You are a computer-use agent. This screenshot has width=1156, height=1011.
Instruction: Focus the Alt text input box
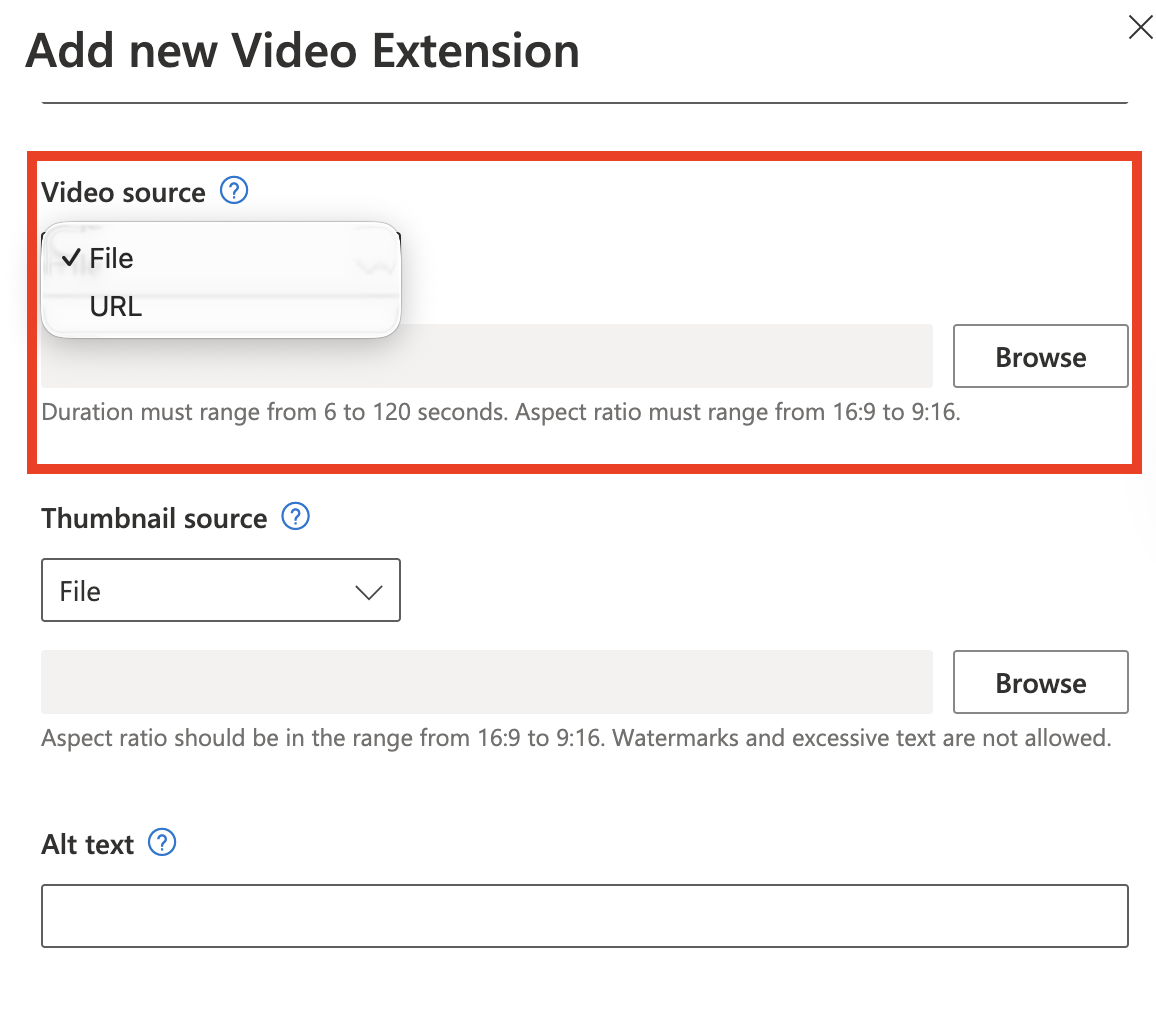pyautogui.click(x=584, y=915)
